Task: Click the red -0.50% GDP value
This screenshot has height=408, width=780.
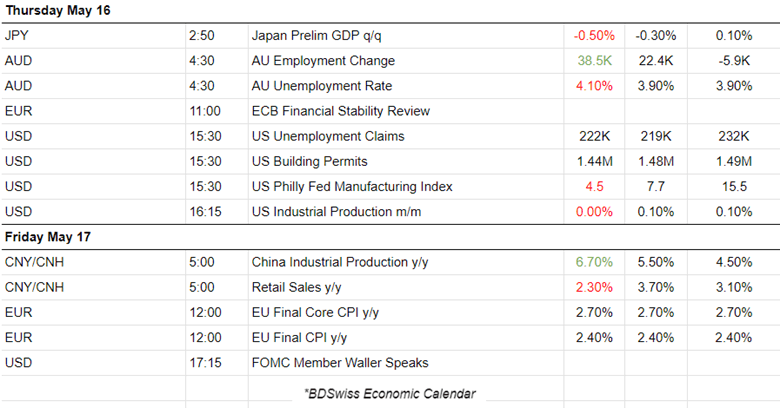Action: tap(592, 35)
